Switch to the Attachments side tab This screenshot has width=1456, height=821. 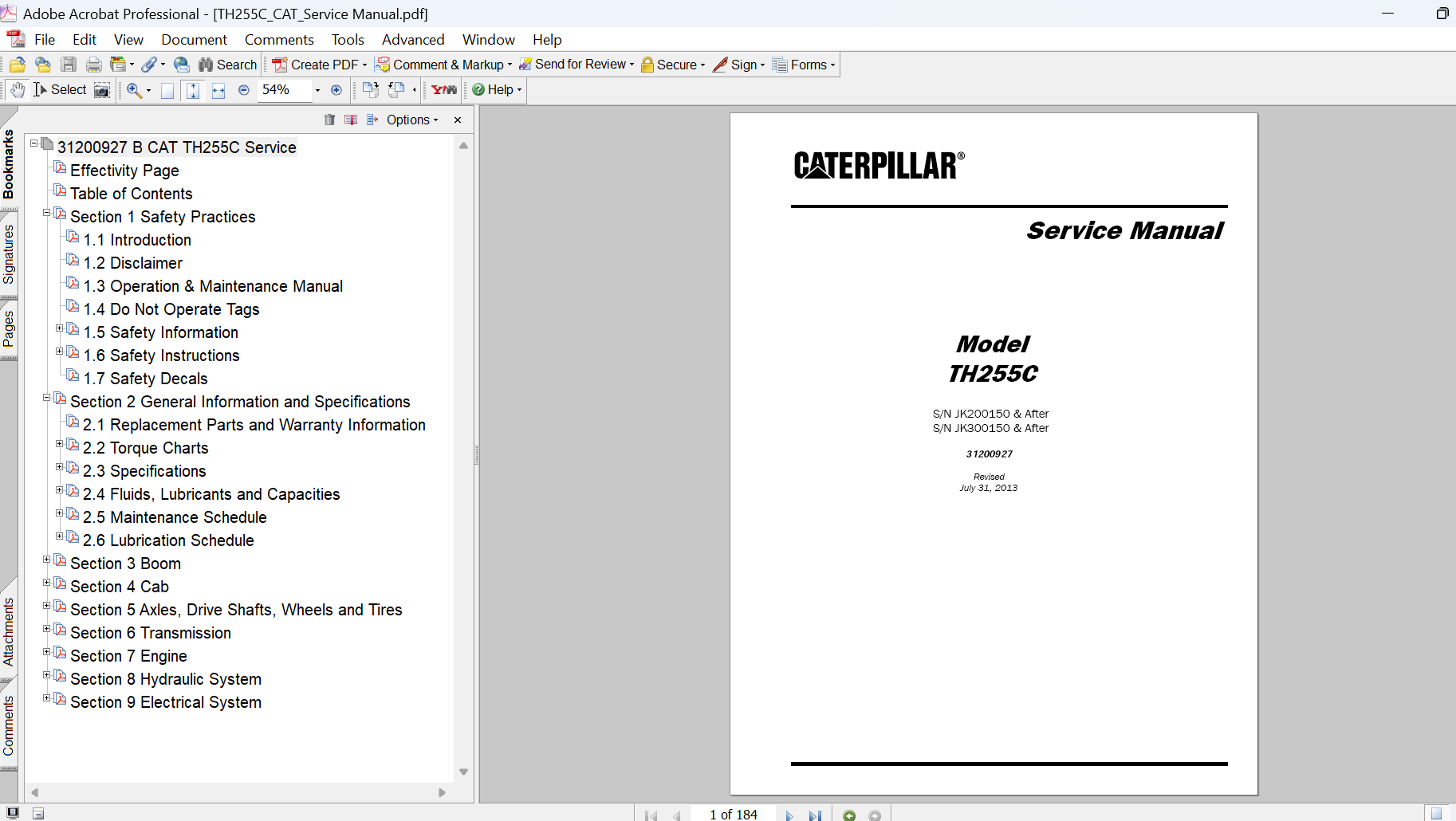pos(9,631)
